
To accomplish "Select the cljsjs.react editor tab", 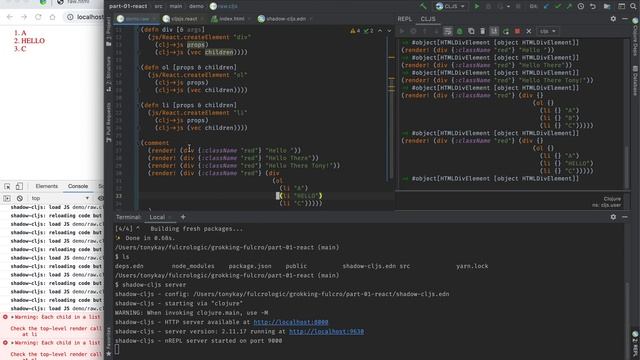I will (x=183, y=19).
